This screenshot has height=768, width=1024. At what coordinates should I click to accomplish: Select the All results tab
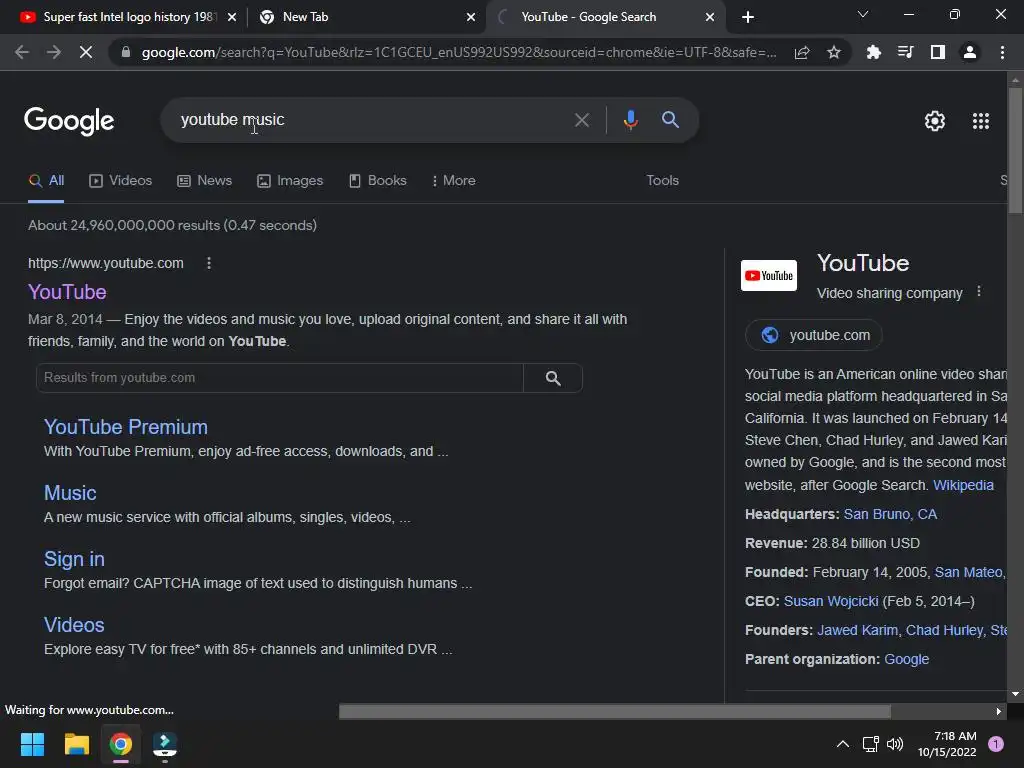click(x=46, y=181)
